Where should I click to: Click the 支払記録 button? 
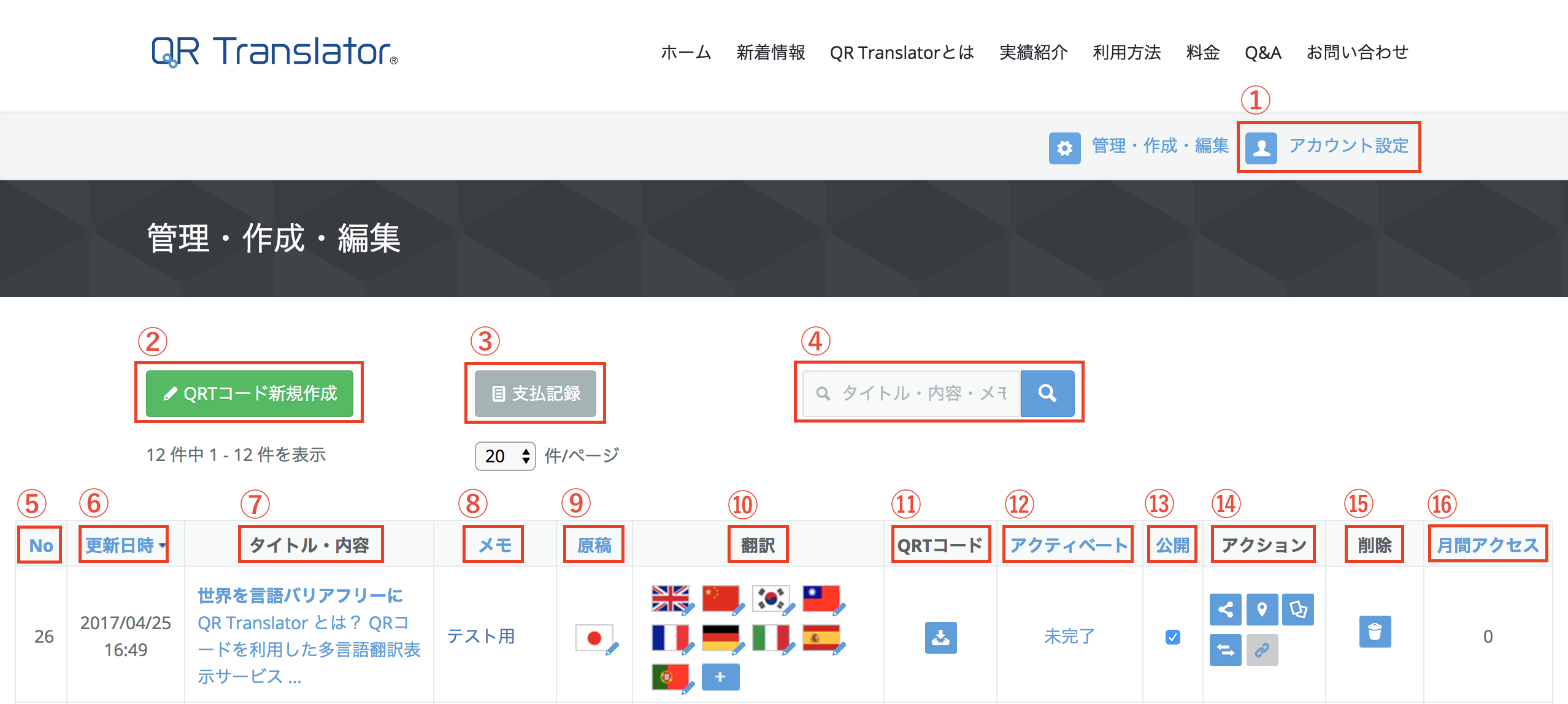[x=535, y=393]
